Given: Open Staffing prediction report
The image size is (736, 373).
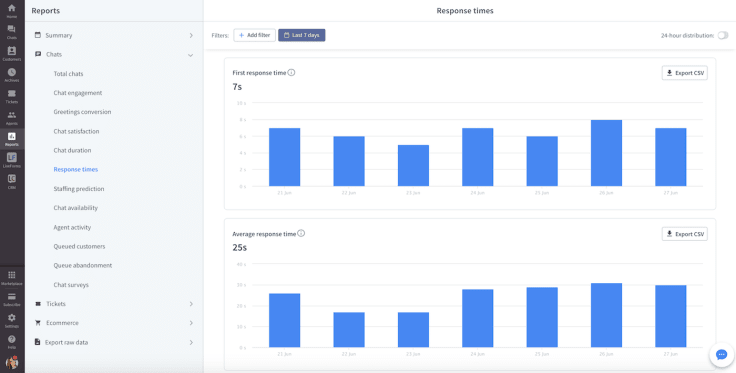Looking at the screenshot, I should click(x=79, y=189).
